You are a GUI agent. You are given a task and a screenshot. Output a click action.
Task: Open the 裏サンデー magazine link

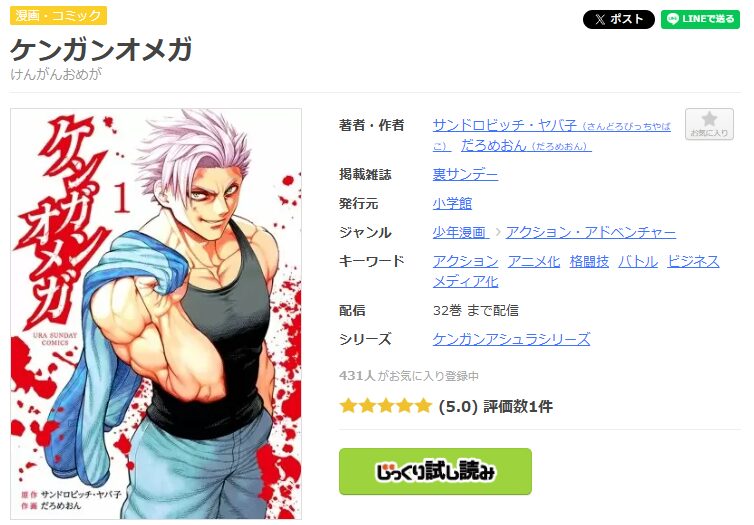point(465,174)
